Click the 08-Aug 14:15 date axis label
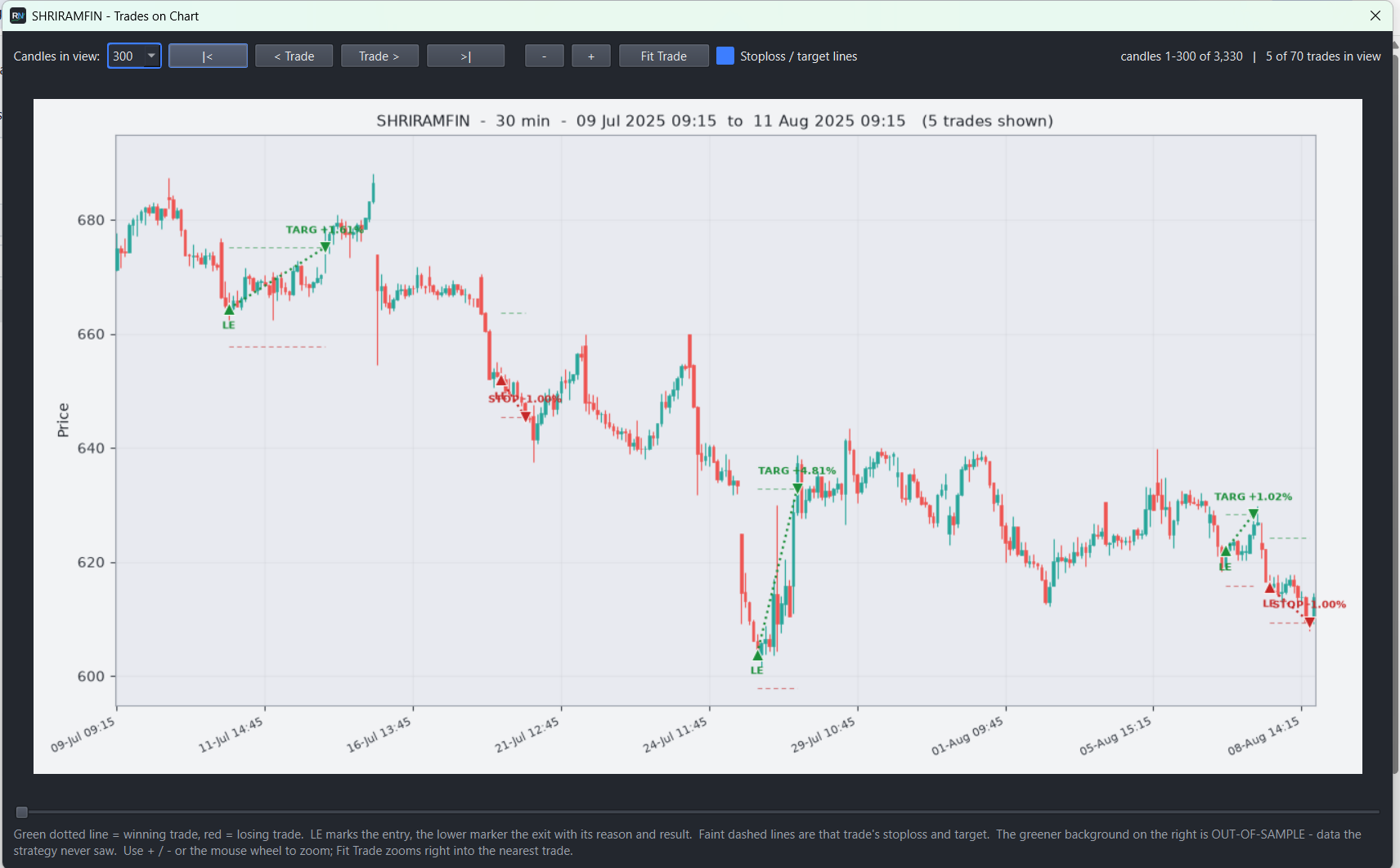1400x868 pixels. pyautogui.click(x=1263, y=736)
